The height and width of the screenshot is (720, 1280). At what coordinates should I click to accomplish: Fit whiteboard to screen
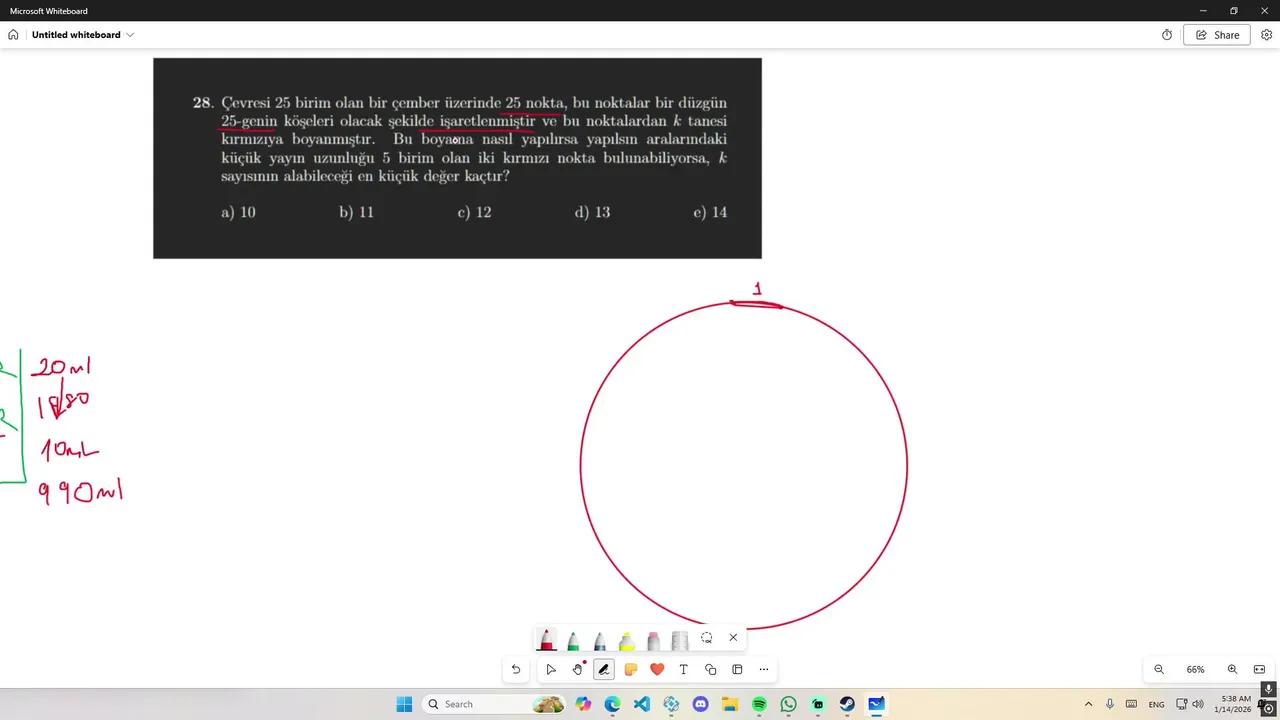(1259, 669)
